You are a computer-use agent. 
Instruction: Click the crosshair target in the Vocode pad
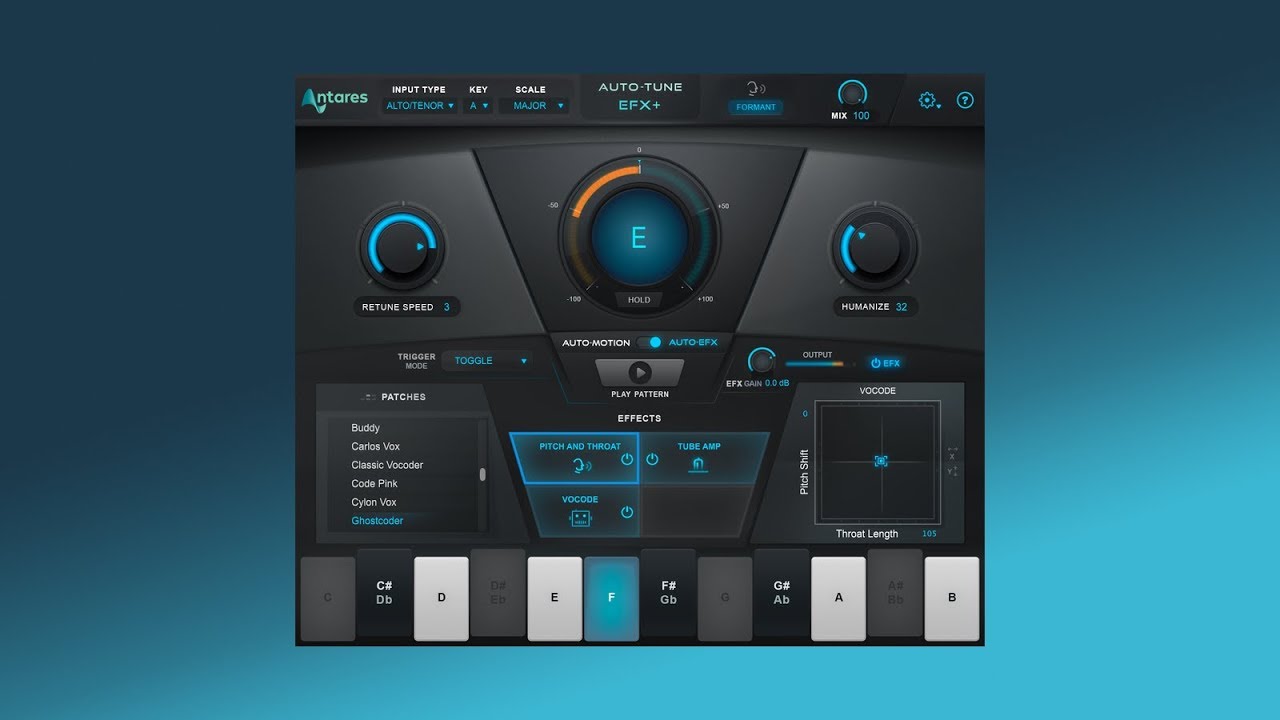pos(881,461)
